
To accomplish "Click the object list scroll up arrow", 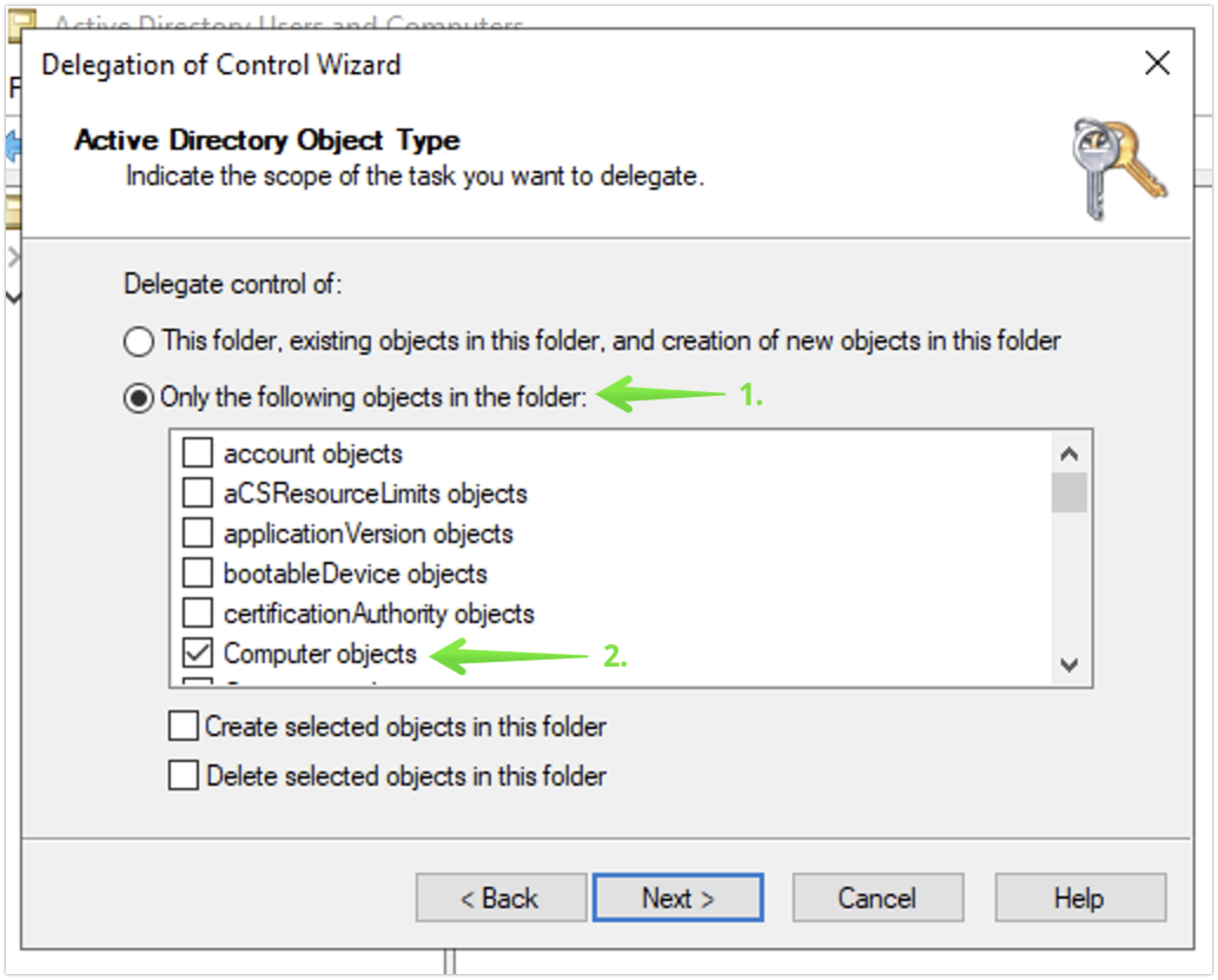I will (x=1069, y=453).
